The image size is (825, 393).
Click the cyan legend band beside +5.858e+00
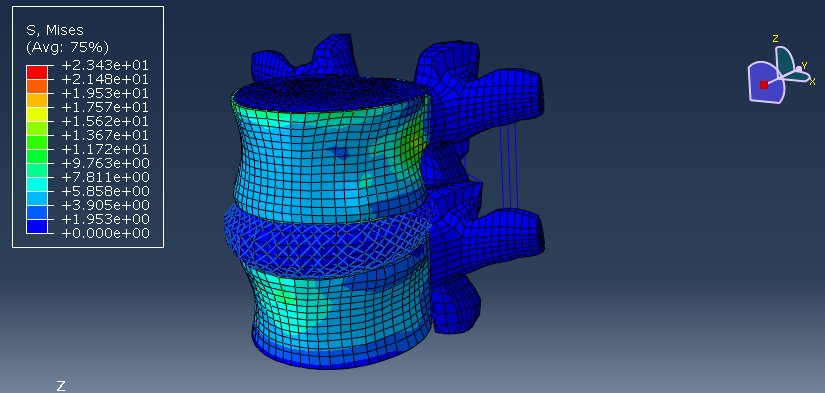[x=37, y=184]
